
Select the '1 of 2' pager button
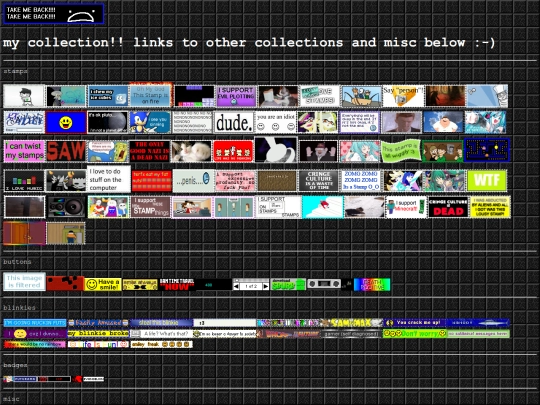coord(251,285)
